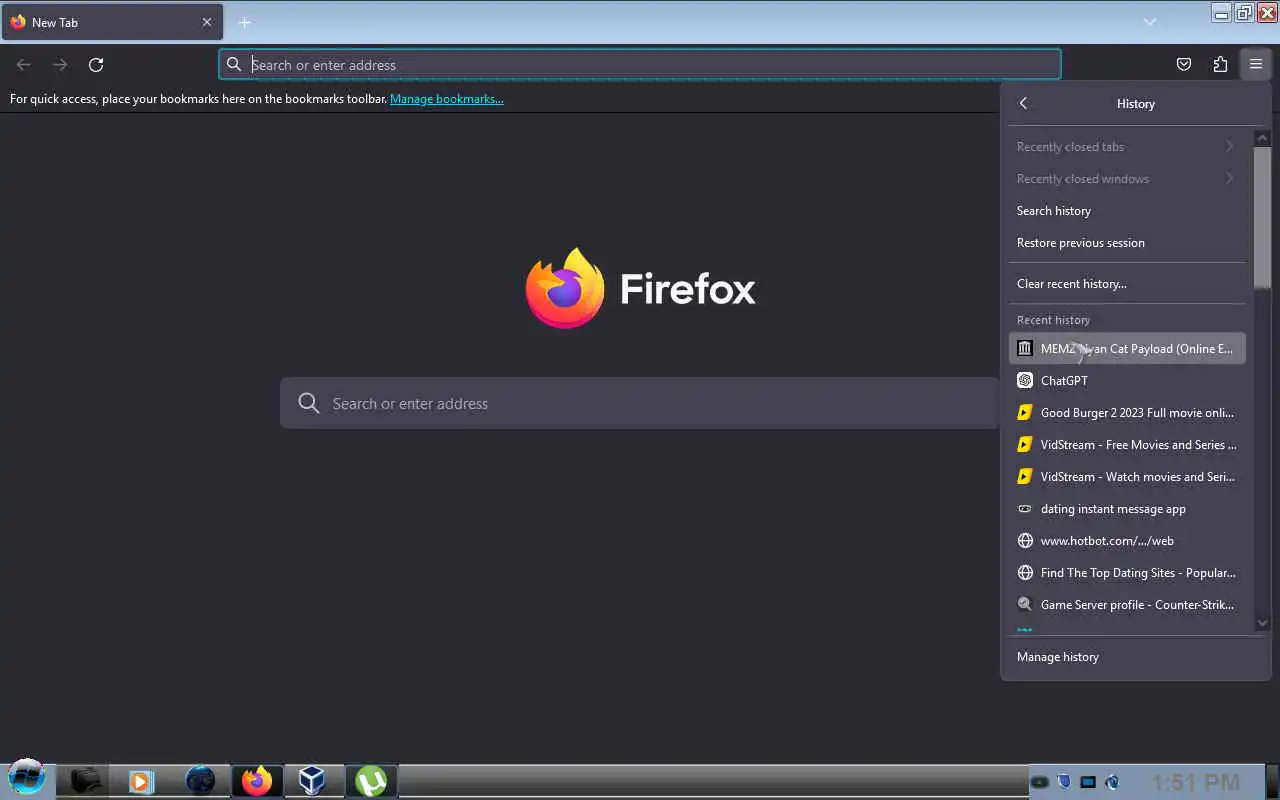The width and height of the screenshot is (1280, 800).
Task: Open Good Burger 2 2023 history entry
Action: point(1127,413)
